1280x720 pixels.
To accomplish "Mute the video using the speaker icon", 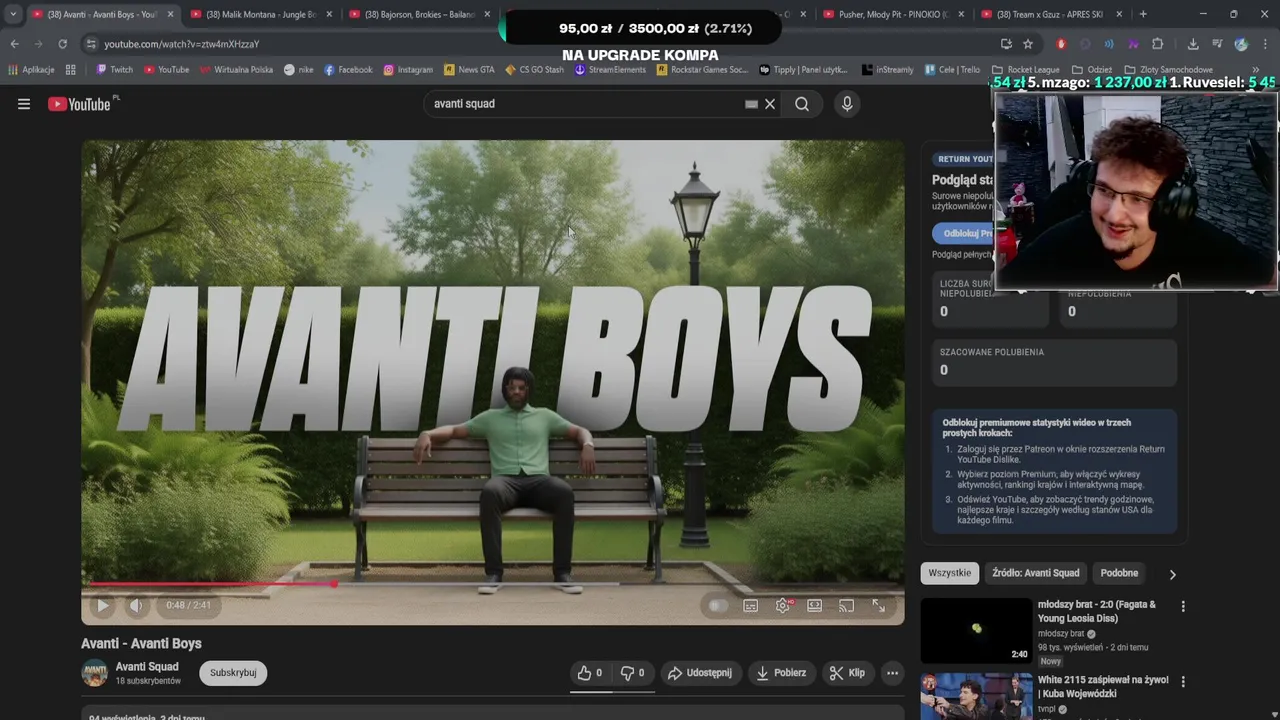I will tap(136, 605).
